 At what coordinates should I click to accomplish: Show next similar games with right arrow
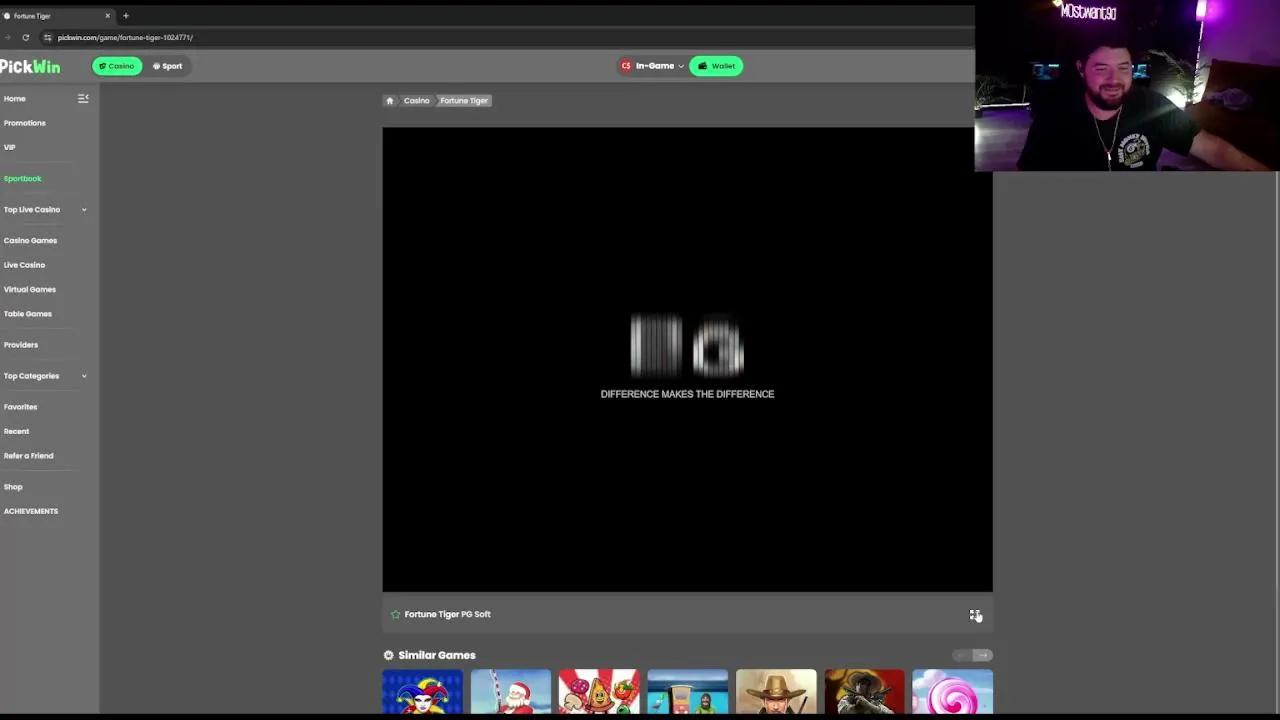click(x=983, y=655)
